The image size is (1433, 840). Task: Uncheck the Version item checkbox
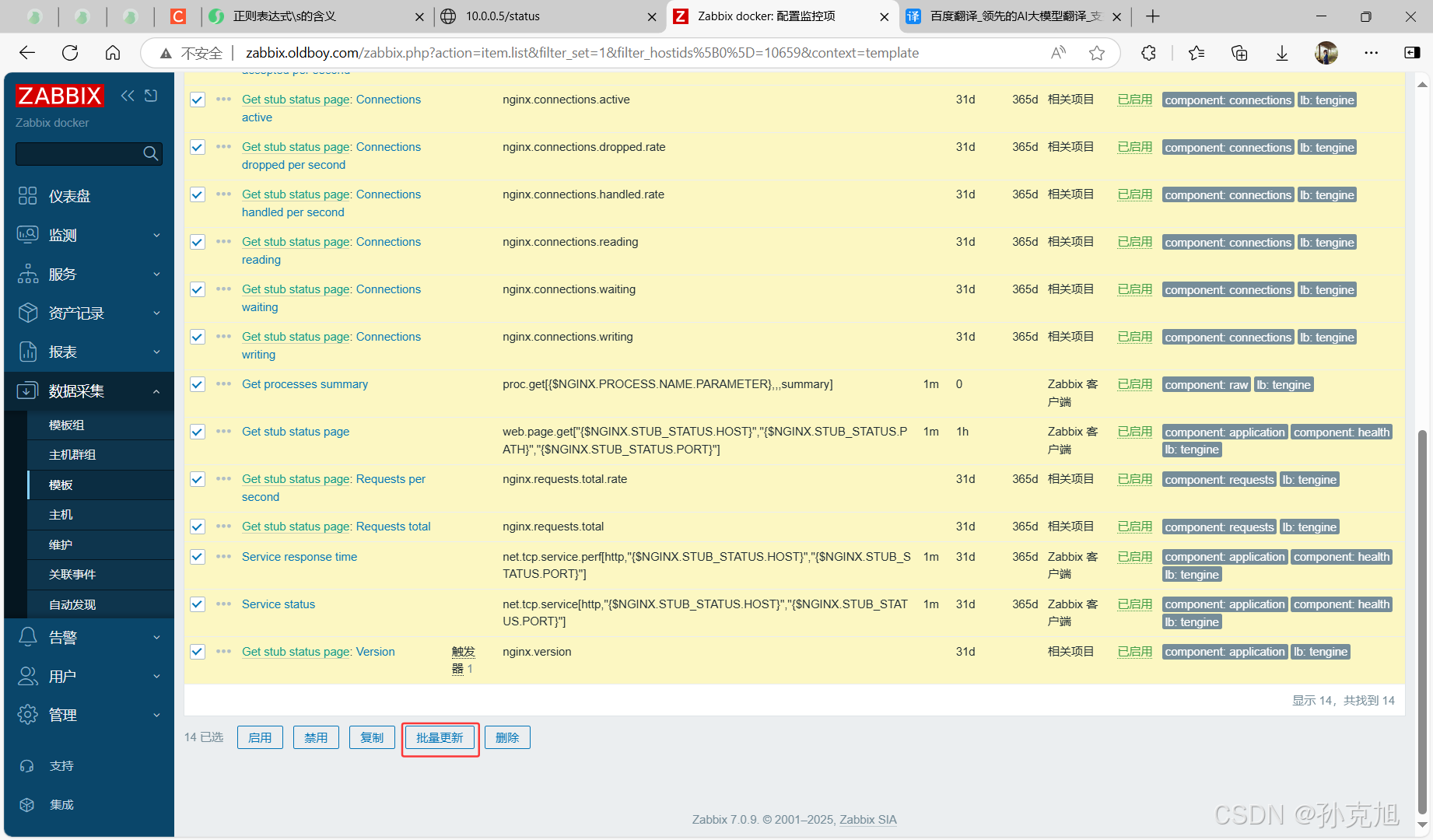point(198,652)
